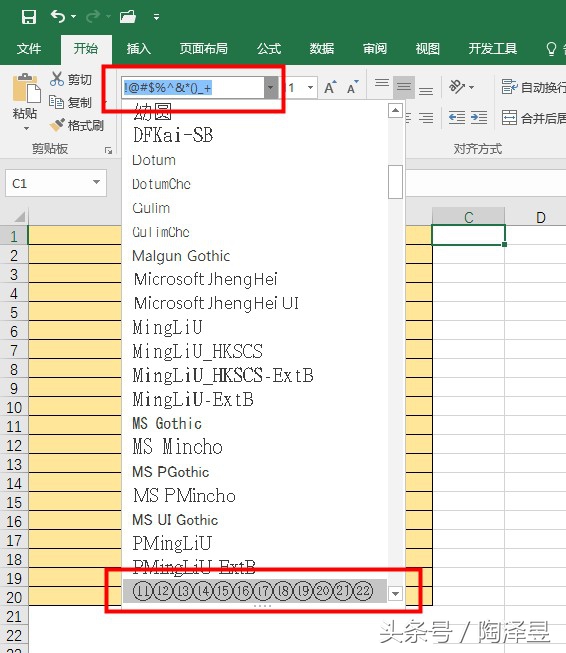Open text orientation options
Image resolution: width=566 pixels, height=653 pixels.
(x=461, y=87)
